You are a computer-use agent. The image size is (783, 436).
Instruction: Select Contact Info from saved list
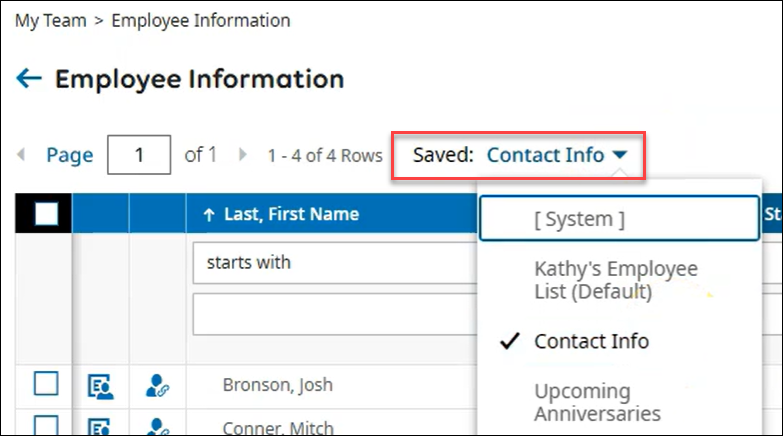(x=591, y=341)
